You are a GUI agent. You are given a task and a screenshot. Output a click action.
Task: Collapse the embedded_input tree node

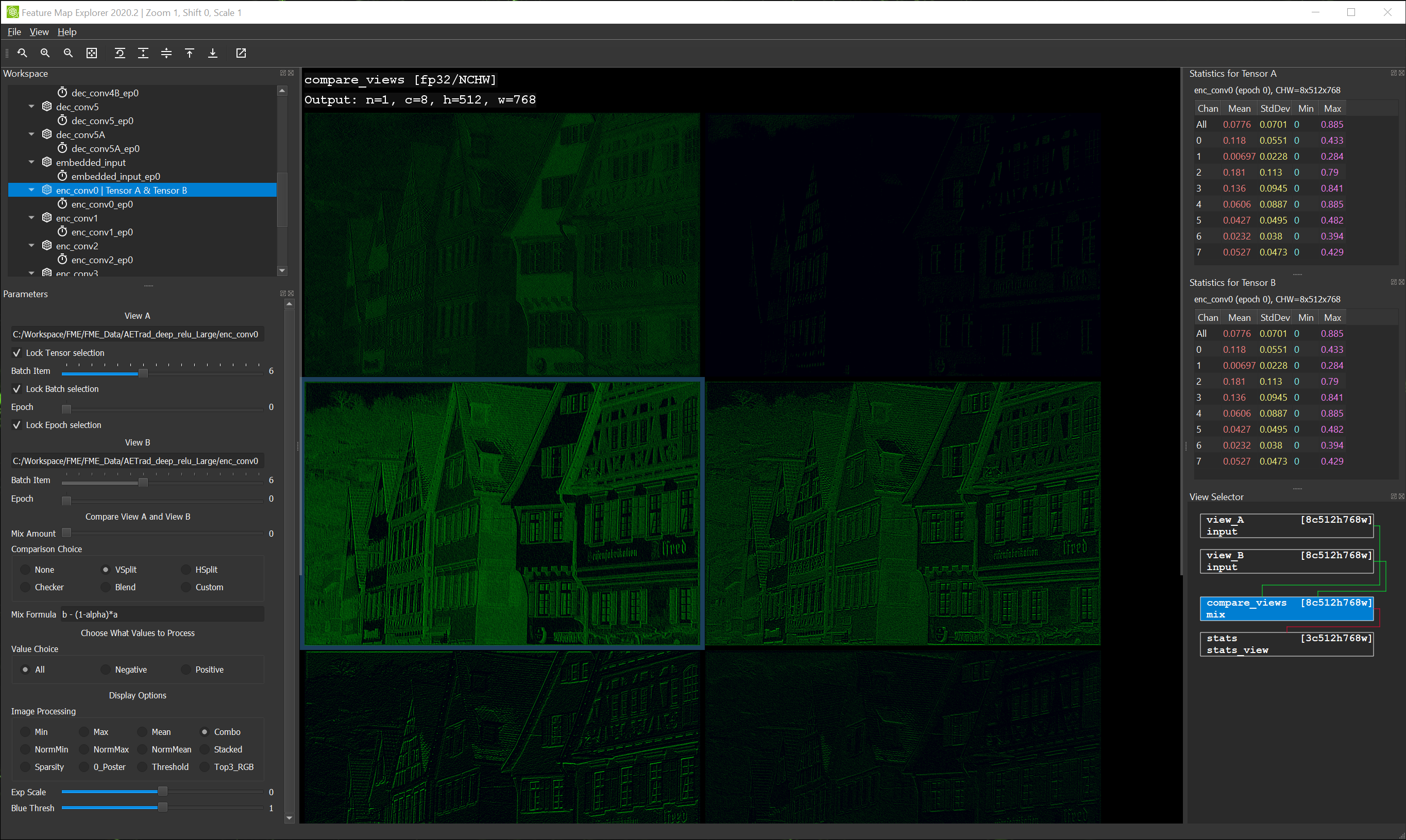[32, 162]
